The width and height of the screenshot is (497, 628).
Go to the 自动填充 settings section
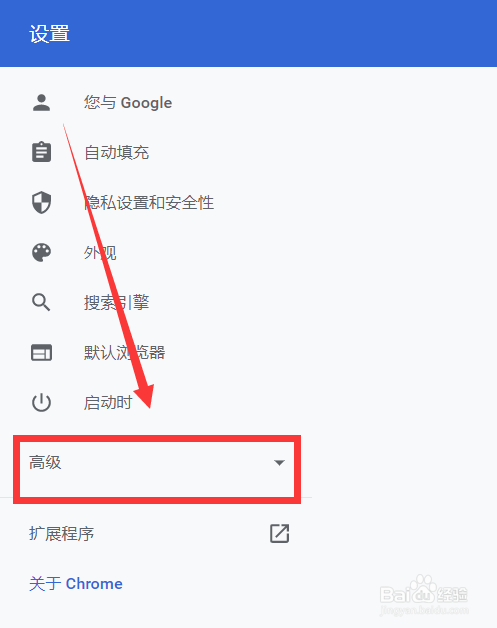(117, 152)
